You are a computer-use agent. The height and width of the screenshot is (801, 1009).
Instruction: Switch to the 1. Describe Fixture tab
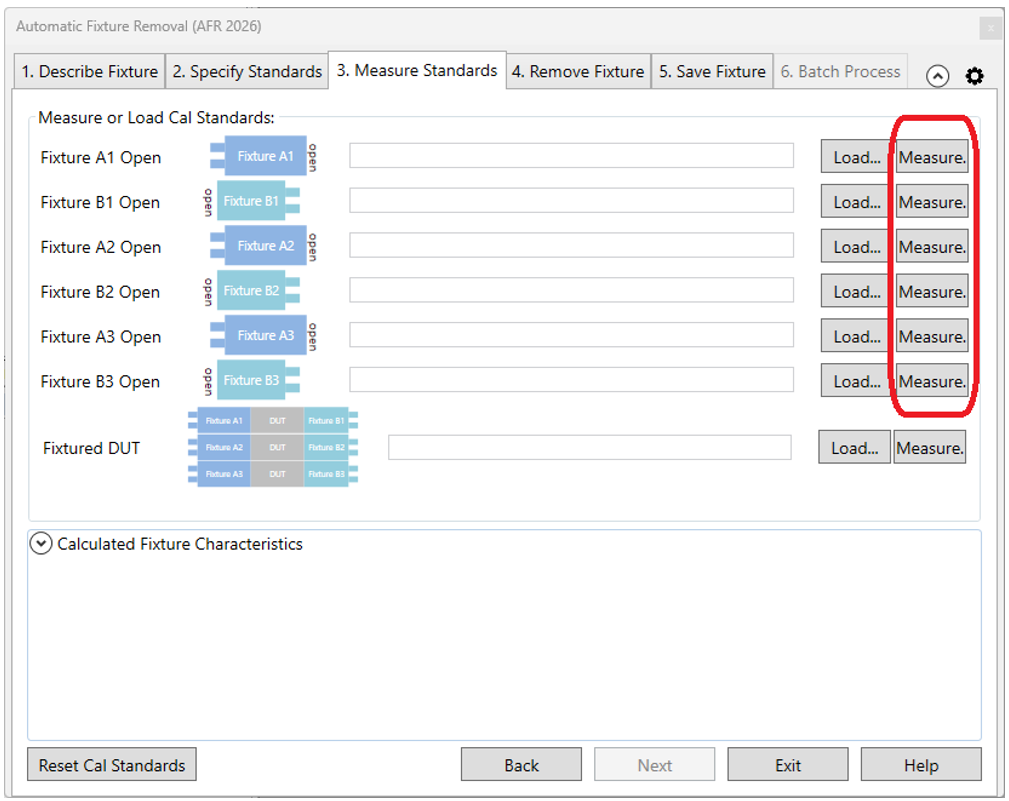point(90,72)
